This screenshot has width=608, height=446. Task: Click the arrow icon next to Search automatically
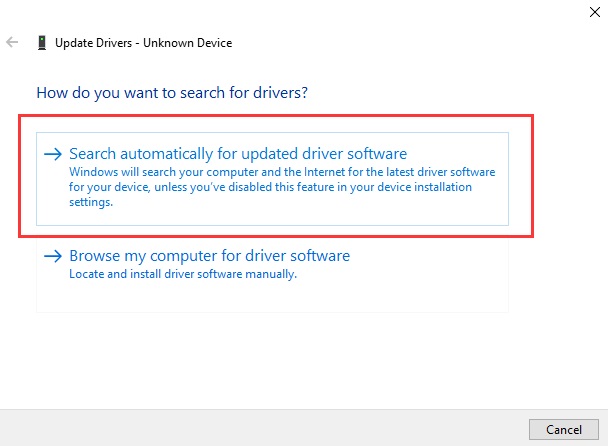pos(53,154)
